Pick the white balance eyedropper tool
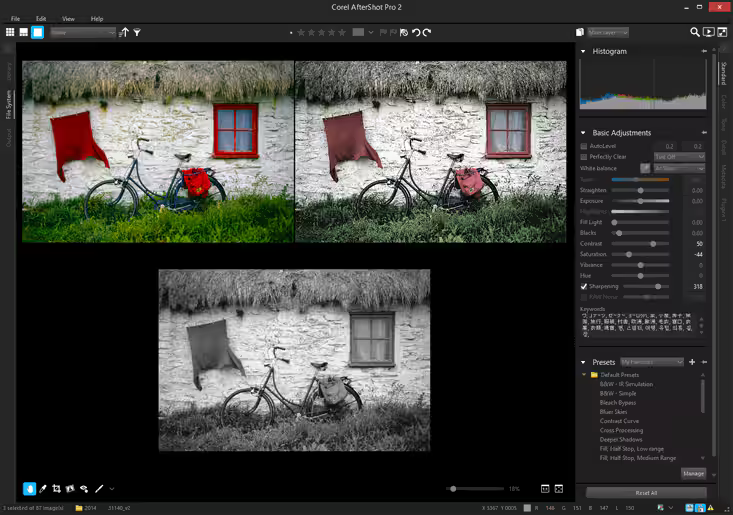Screen dimensions: 733x515 [645, 168]
